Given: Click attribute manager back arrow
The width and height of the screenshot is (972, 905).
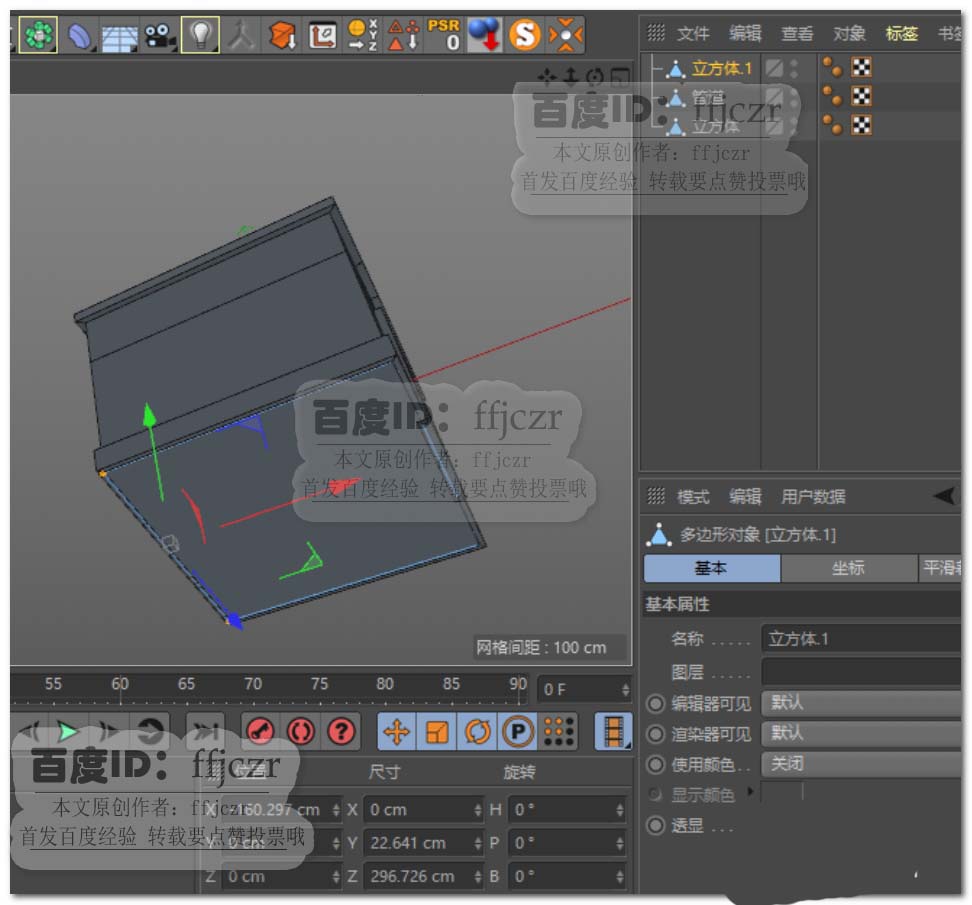Looking at the screenshot, I should (945, 496).
